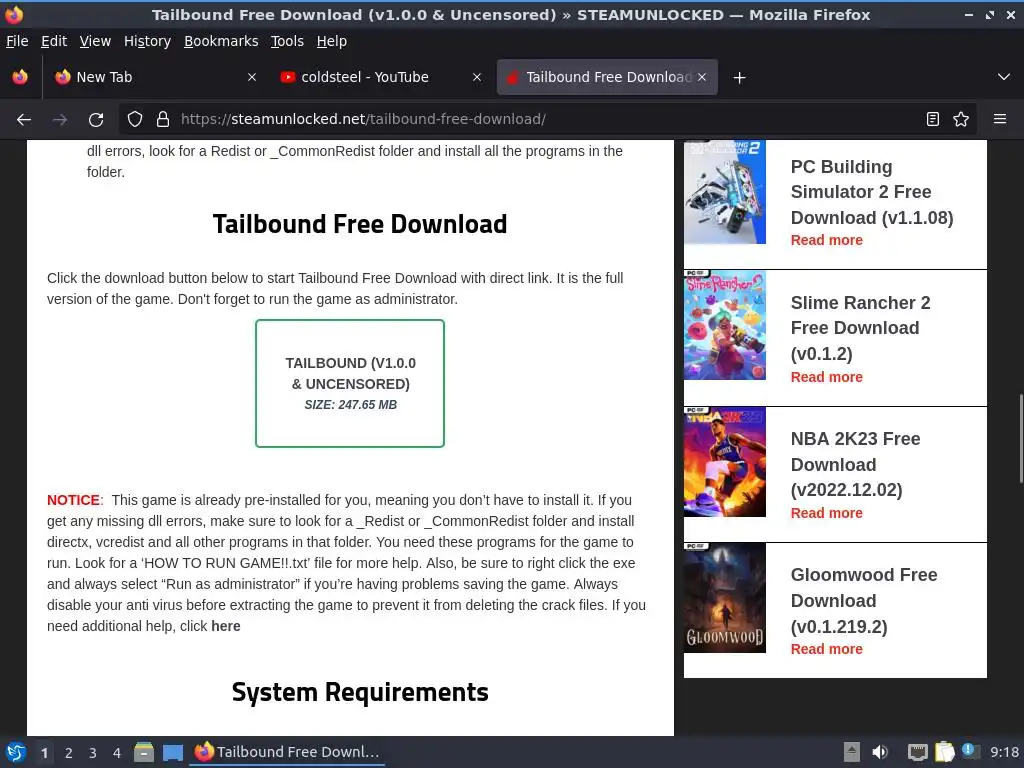Open the Edit menu
Screen dimensions: 1024x768
coord(54,41)
